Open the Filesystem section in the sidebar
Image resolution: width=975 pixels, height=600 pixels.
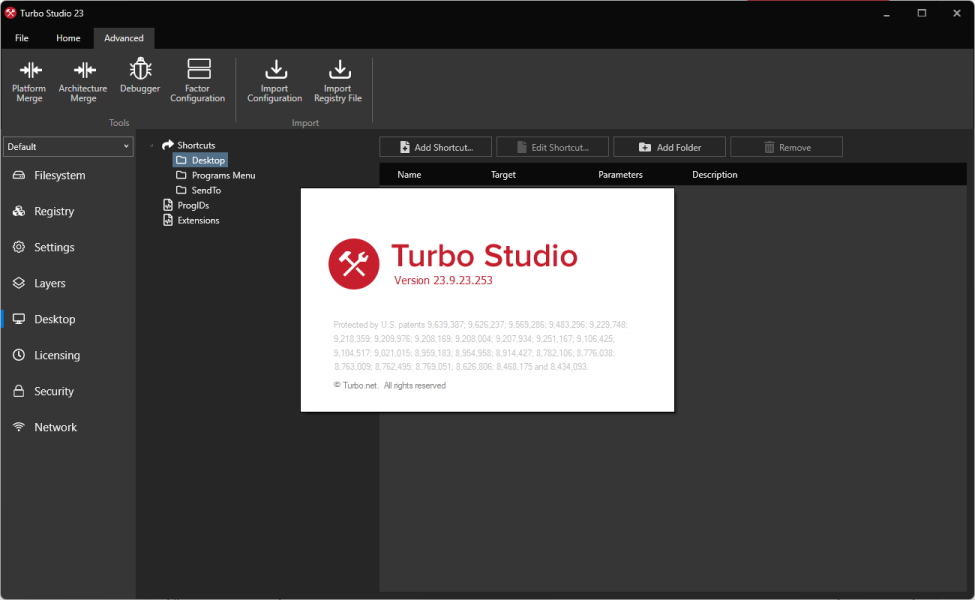tap(68, 175)
